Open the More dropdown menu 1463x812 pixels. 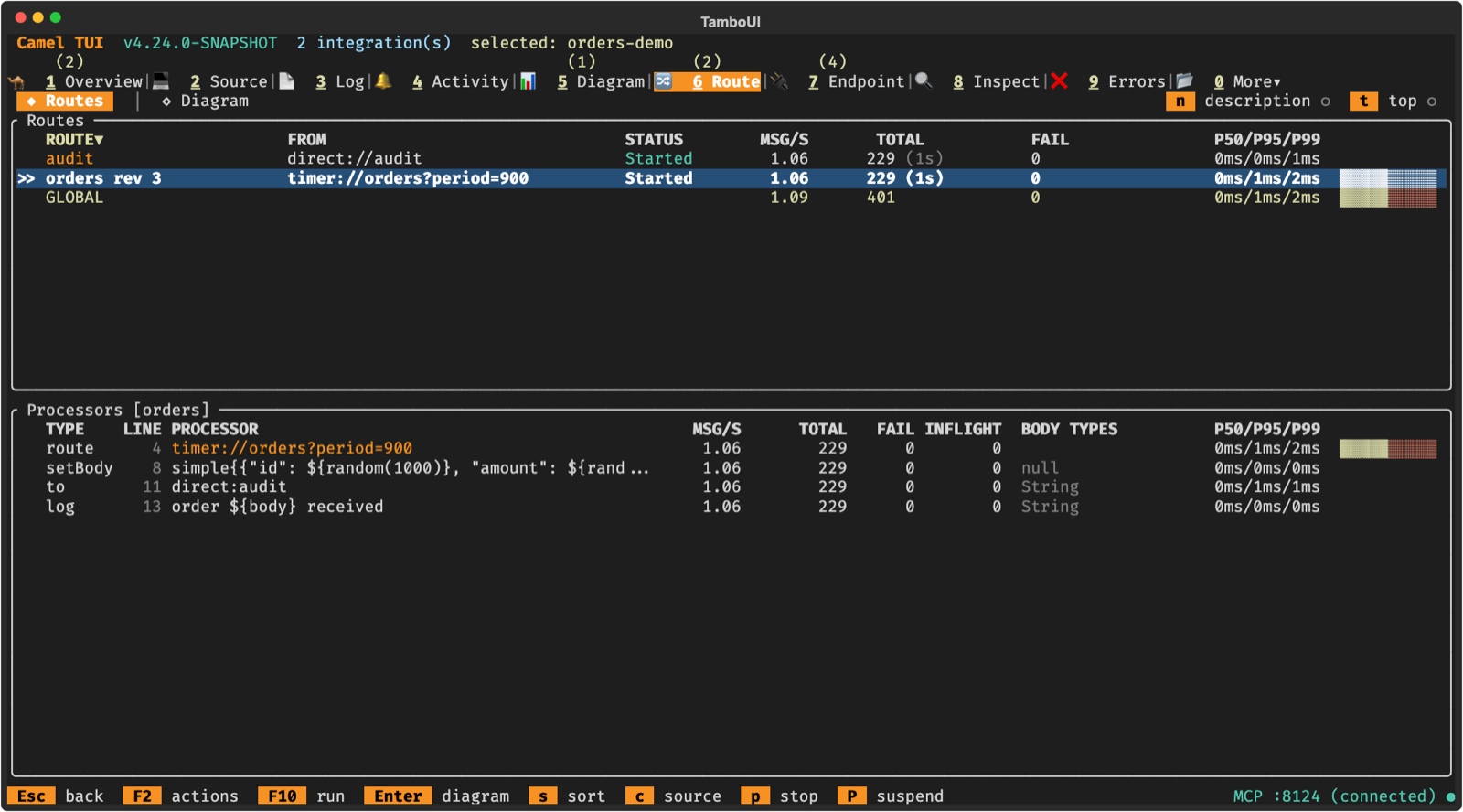(1247, 81)
